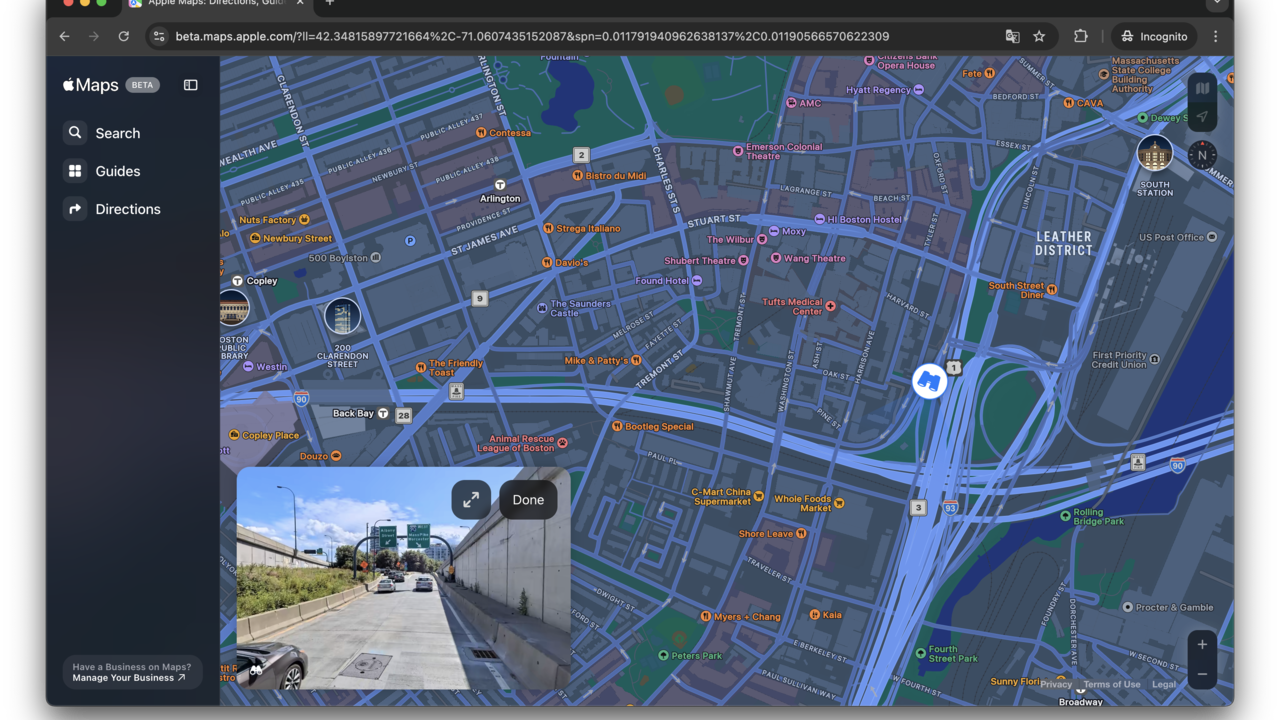
Task: Select the Strega Italiano restaurant pin
Action: click(x=548, y=228)
